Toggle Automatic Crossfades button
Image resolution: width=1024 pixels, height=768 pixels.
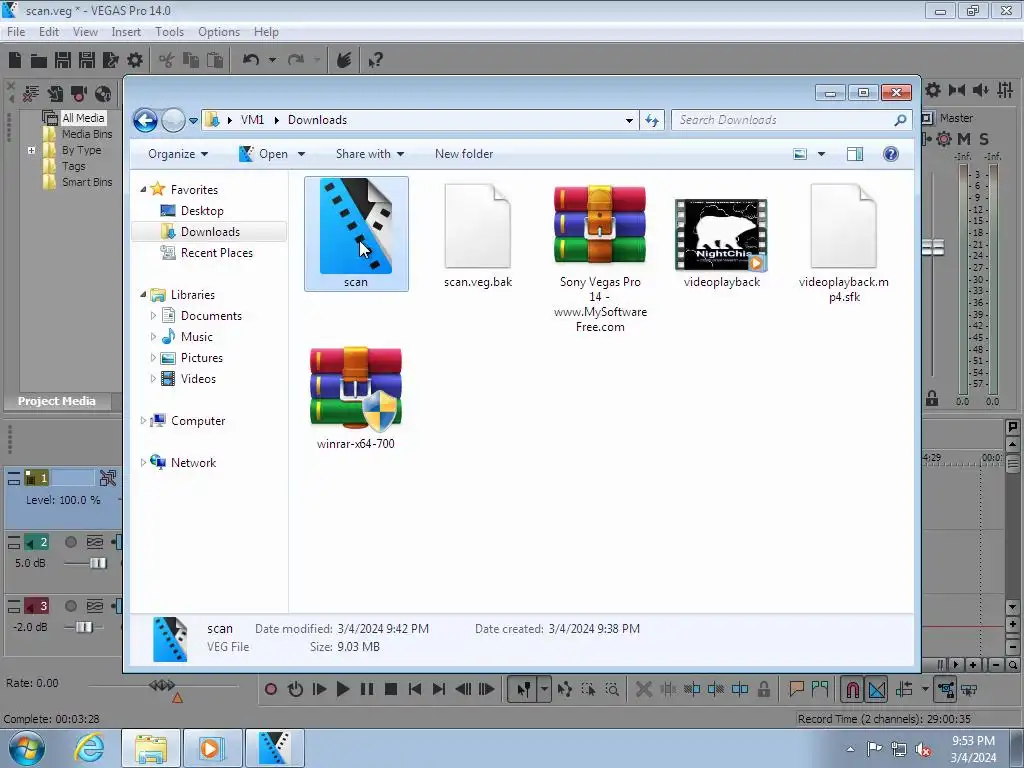click(x=877, y=689)
